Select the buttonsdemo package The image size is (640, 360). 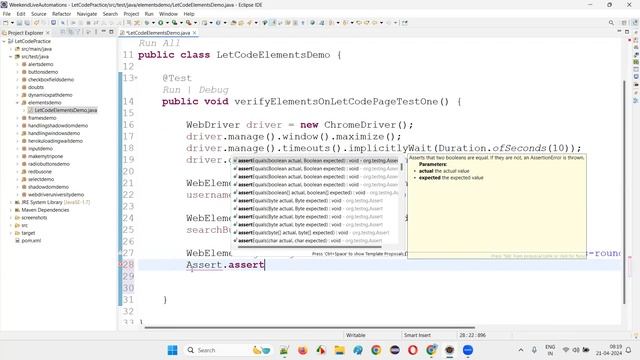(x=43, y=72)
